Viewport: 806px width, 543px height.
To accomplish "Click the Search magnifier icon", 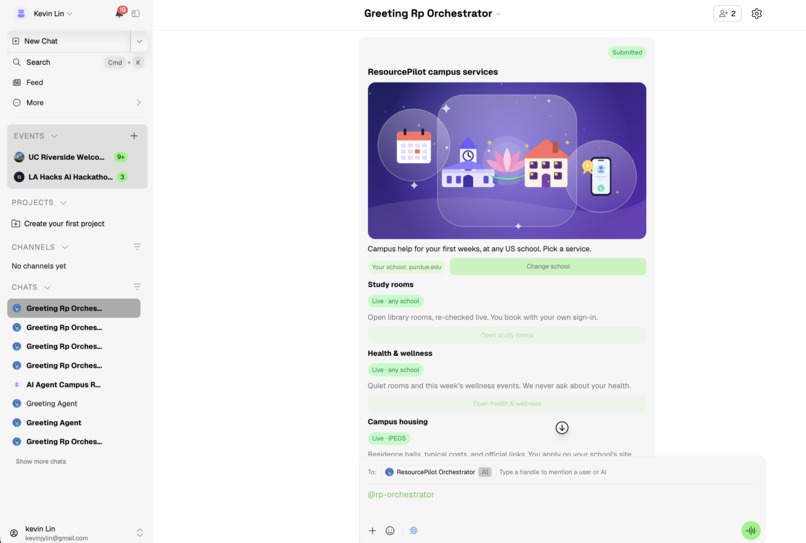I will point(16,62).
